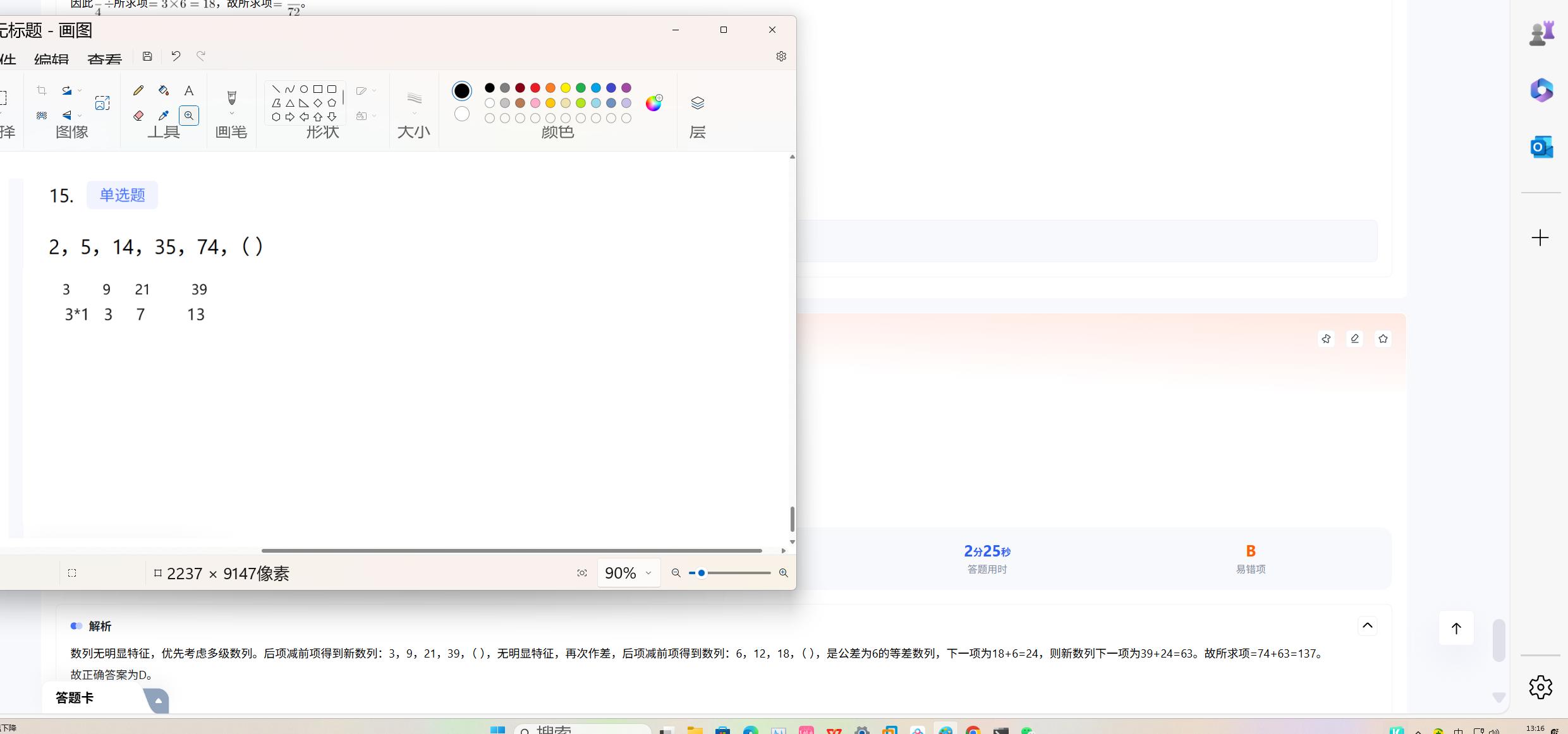This screenshot has width=1568, height=734.
Task: Select the white secondary color circle
Action: click(x=462, y=114)
